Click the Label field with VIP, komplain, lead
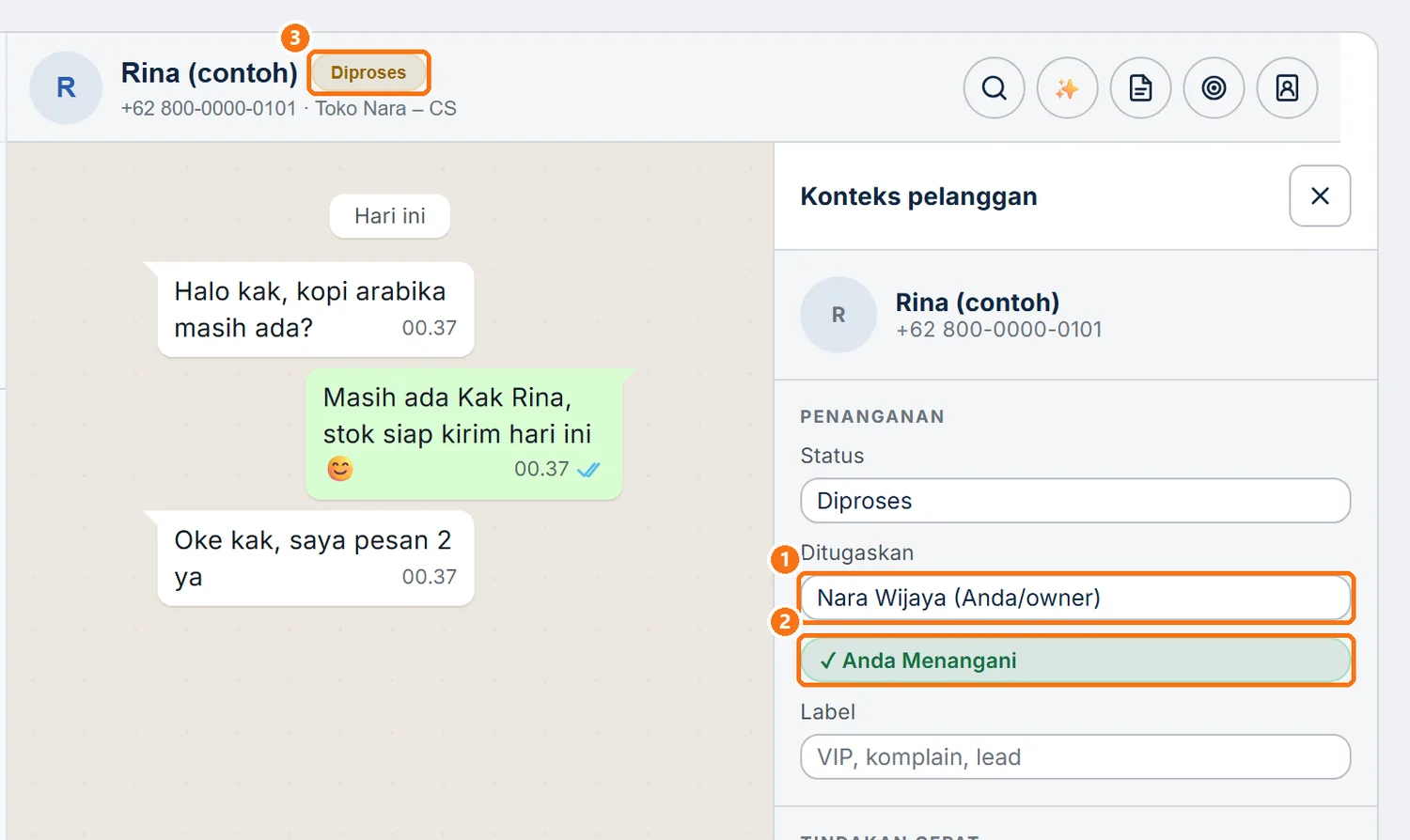Screen dimensions: 1410x840 pos(1075,757)
